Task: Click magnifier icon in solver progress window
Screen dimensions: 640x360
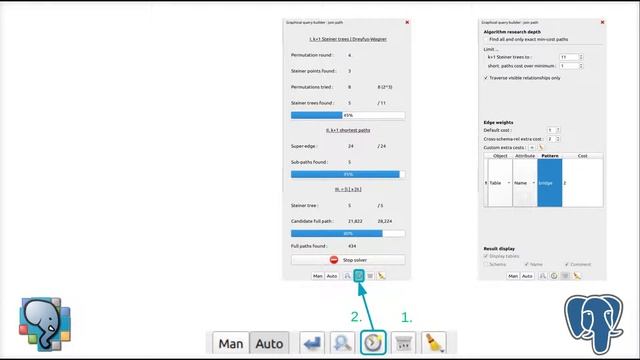Action: pos(347,276)
